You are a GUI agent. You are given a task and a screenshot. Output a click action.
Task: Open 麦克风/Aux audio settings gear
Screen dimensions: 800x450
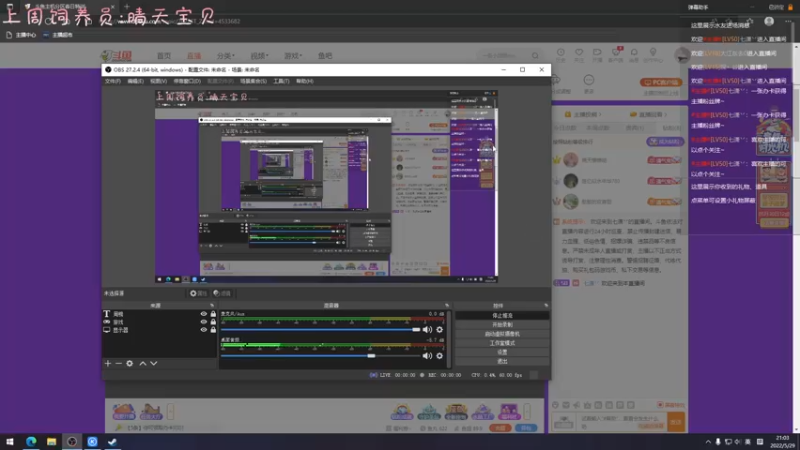click(439, 330)
